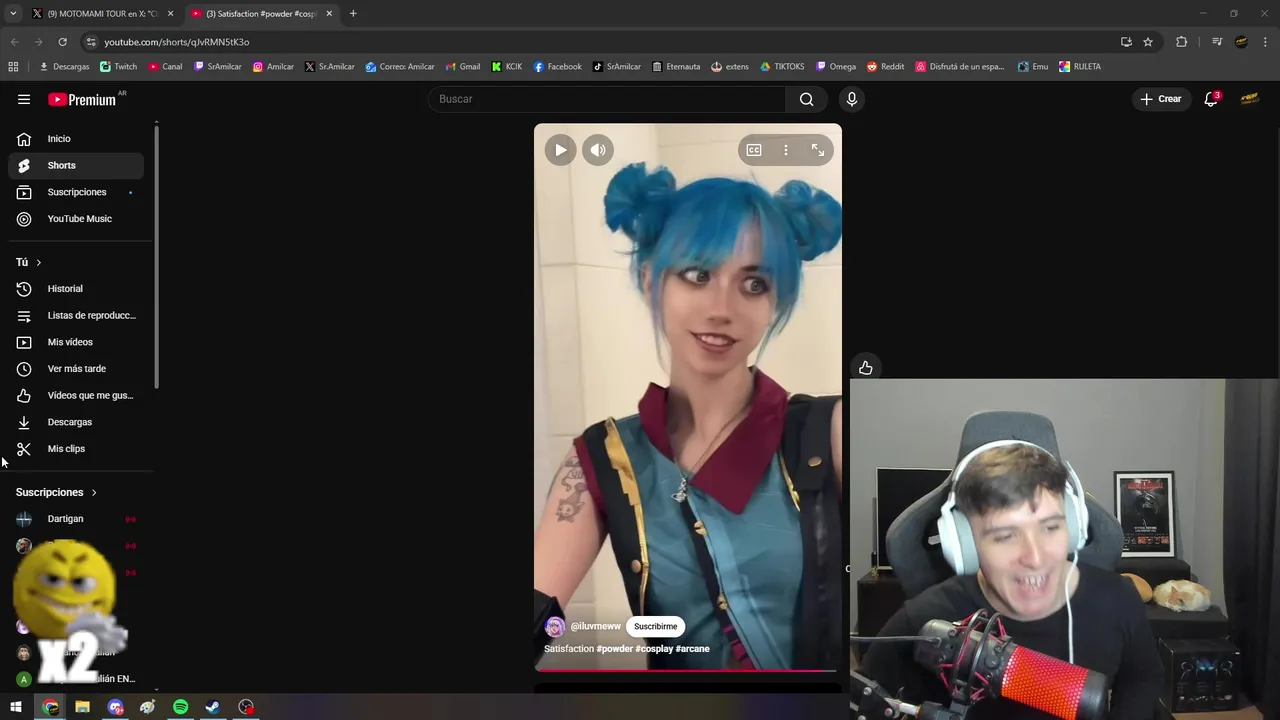Open OBS Studio from the taskbar
Image resolution: width=1280 pixels, height=720 pixels.
point(246,707)
